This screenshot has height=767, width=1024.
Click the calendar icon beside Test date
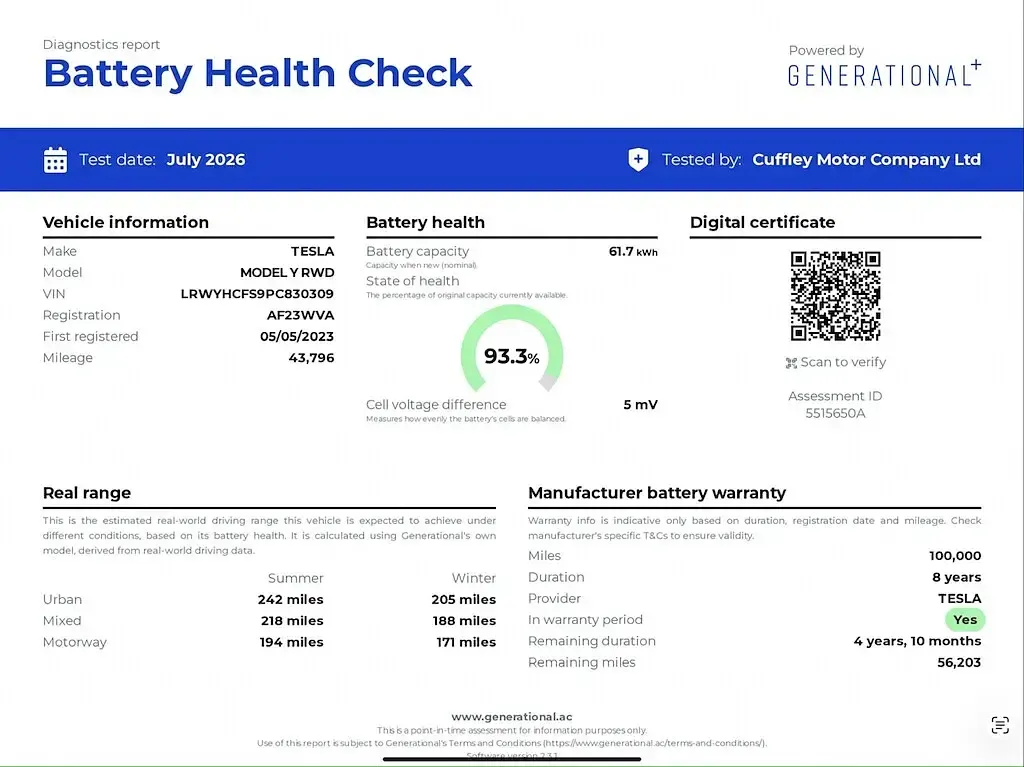click(55, 160)
